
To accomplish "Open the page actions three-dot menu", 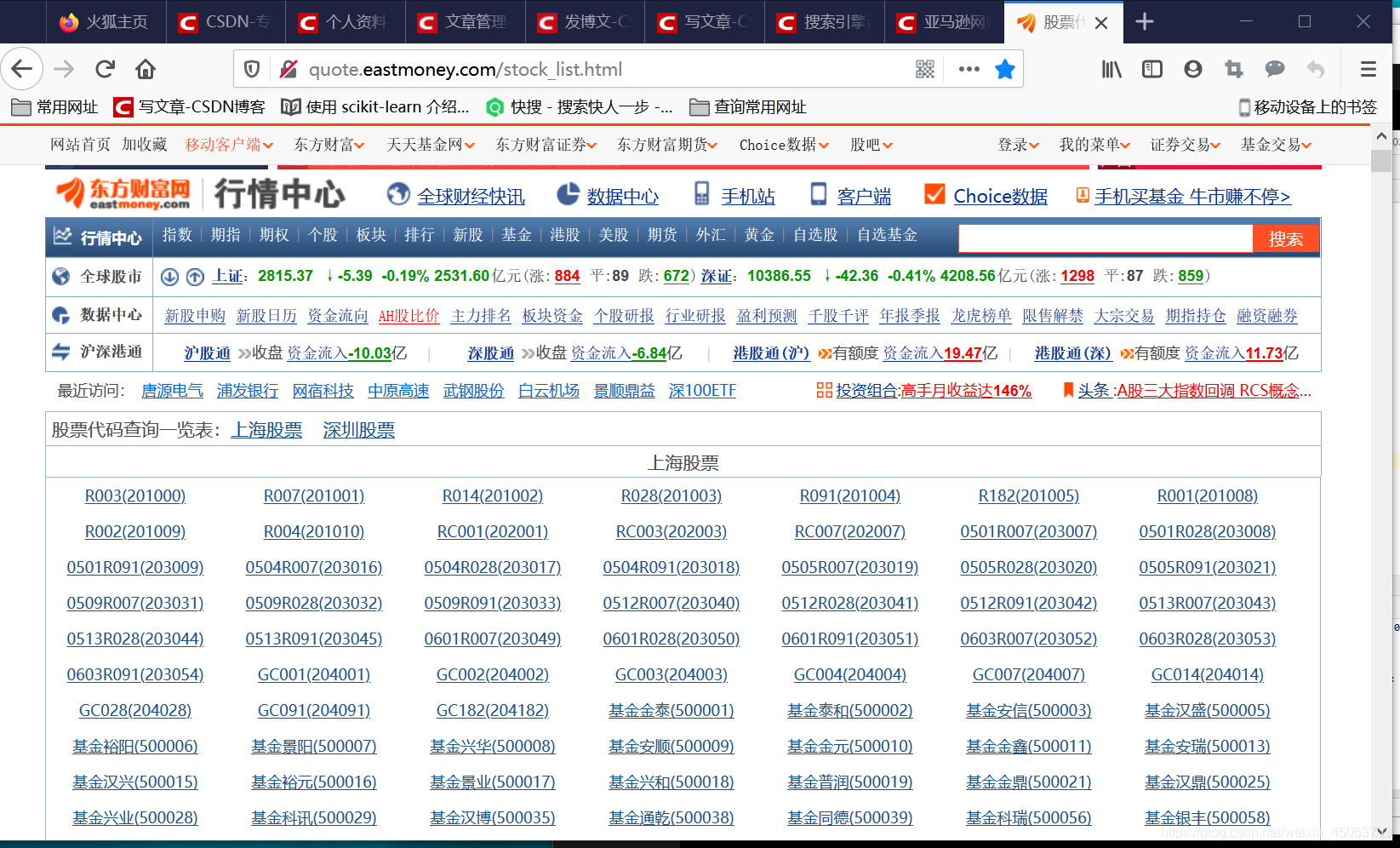I will (969, 69).
